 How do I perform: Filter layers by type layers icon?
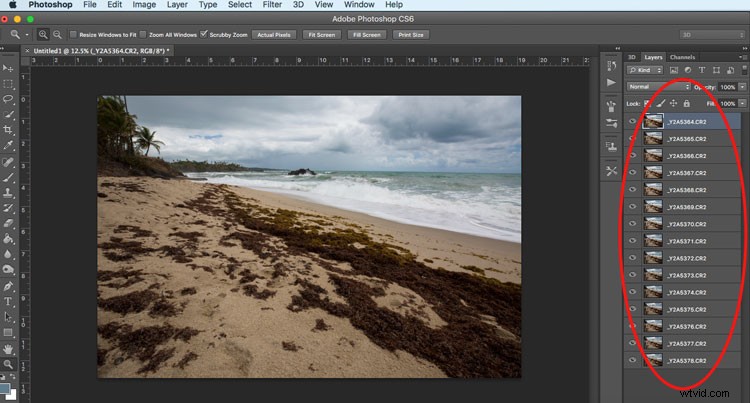(702, 70)
